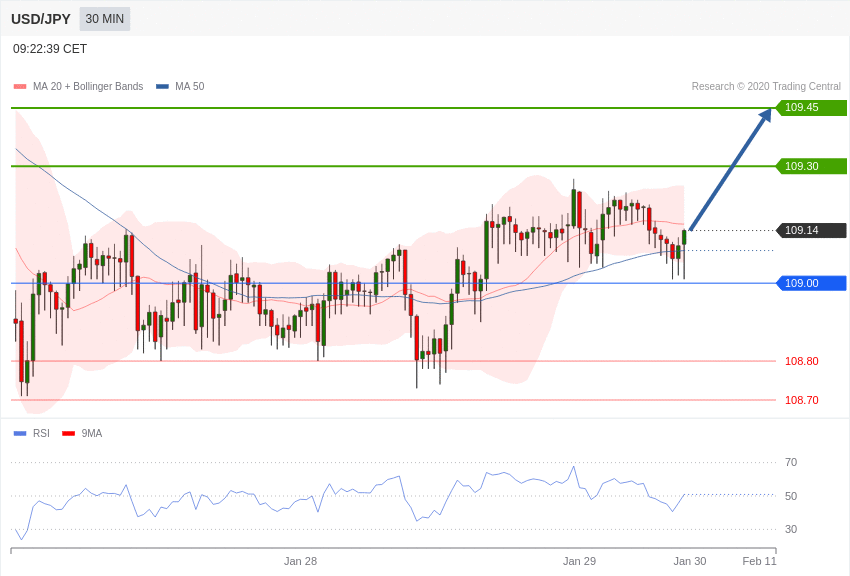Click the 109.45 resistance price tag
This screenshot has width=850, height=576.
pos(811,107)
